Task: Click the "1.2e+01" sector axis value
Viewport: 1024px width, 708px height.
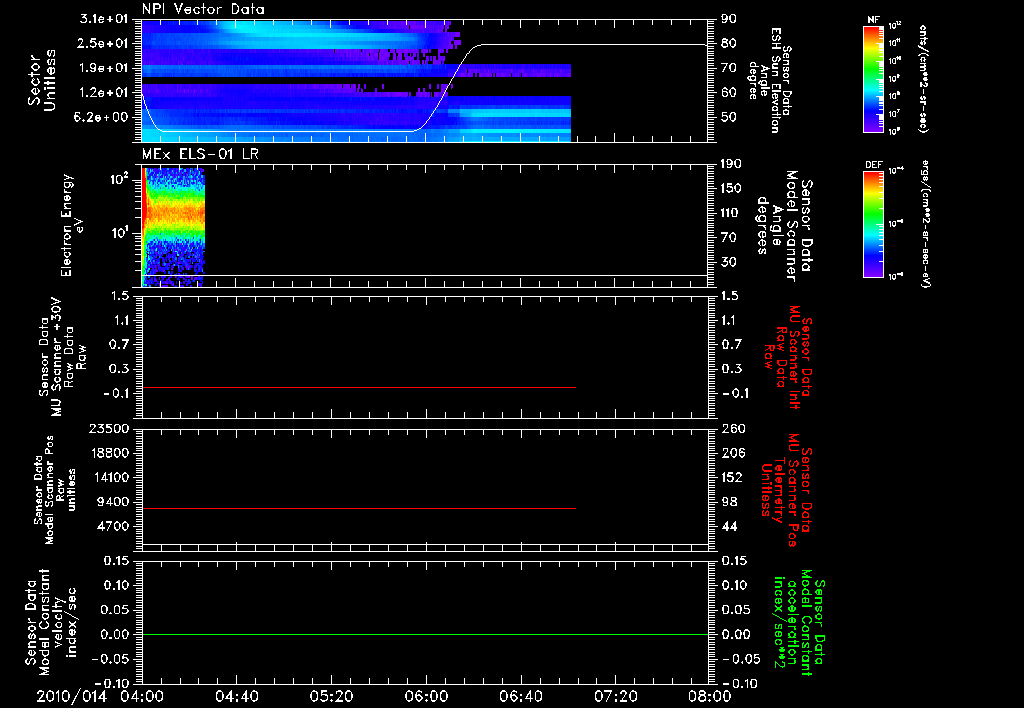Action: coord(104,93)
